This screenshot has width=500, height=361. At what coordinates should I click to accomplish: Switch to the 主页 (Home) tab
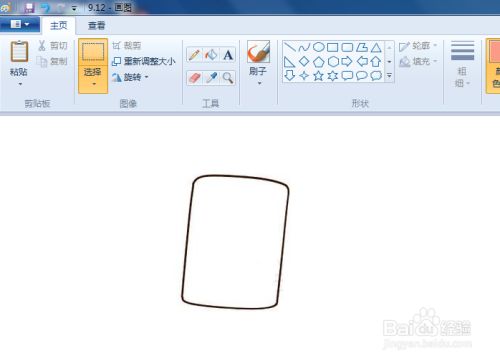[x=59, y=25]
